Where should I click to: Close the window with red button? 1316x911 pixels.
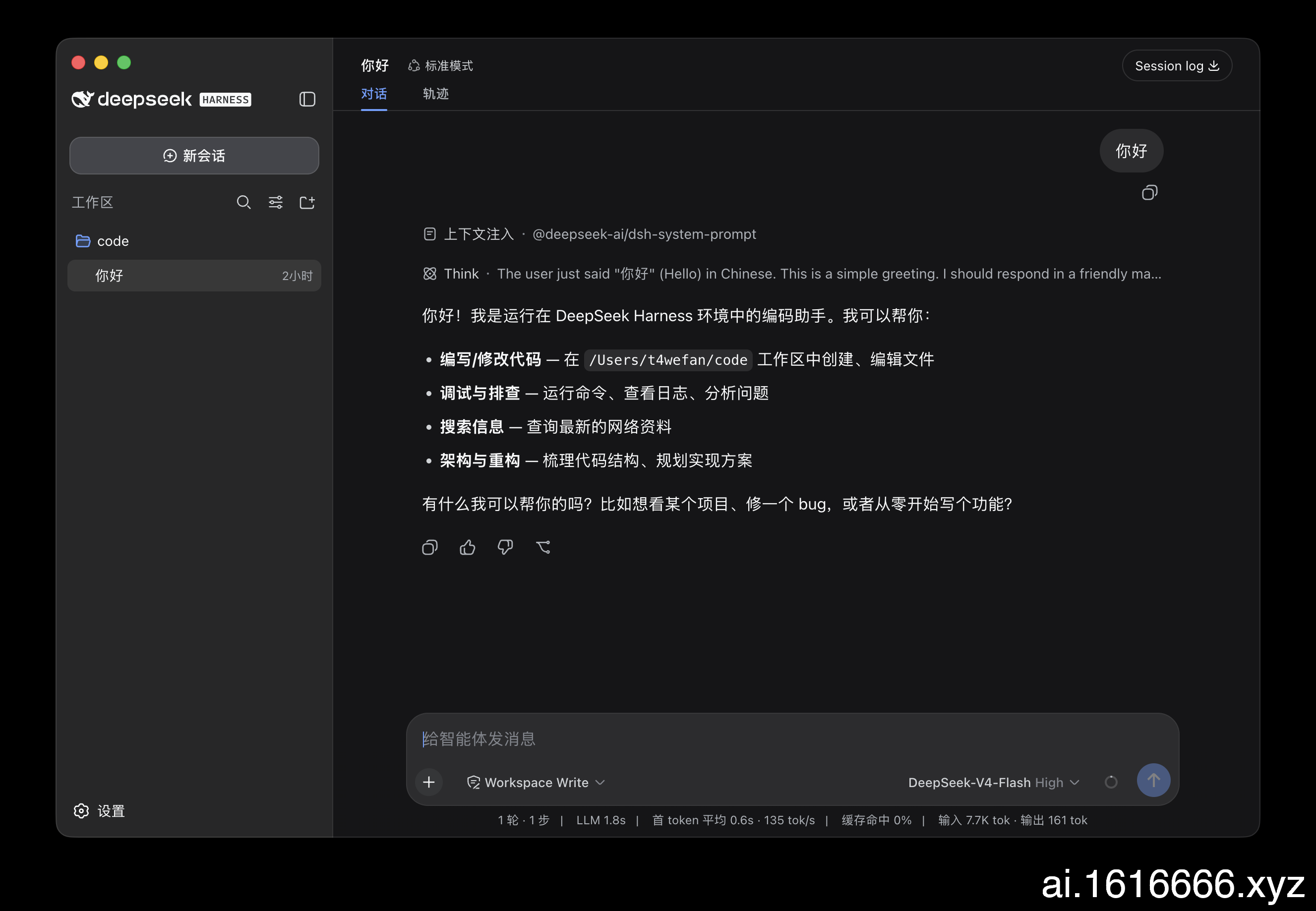point(79,62)
